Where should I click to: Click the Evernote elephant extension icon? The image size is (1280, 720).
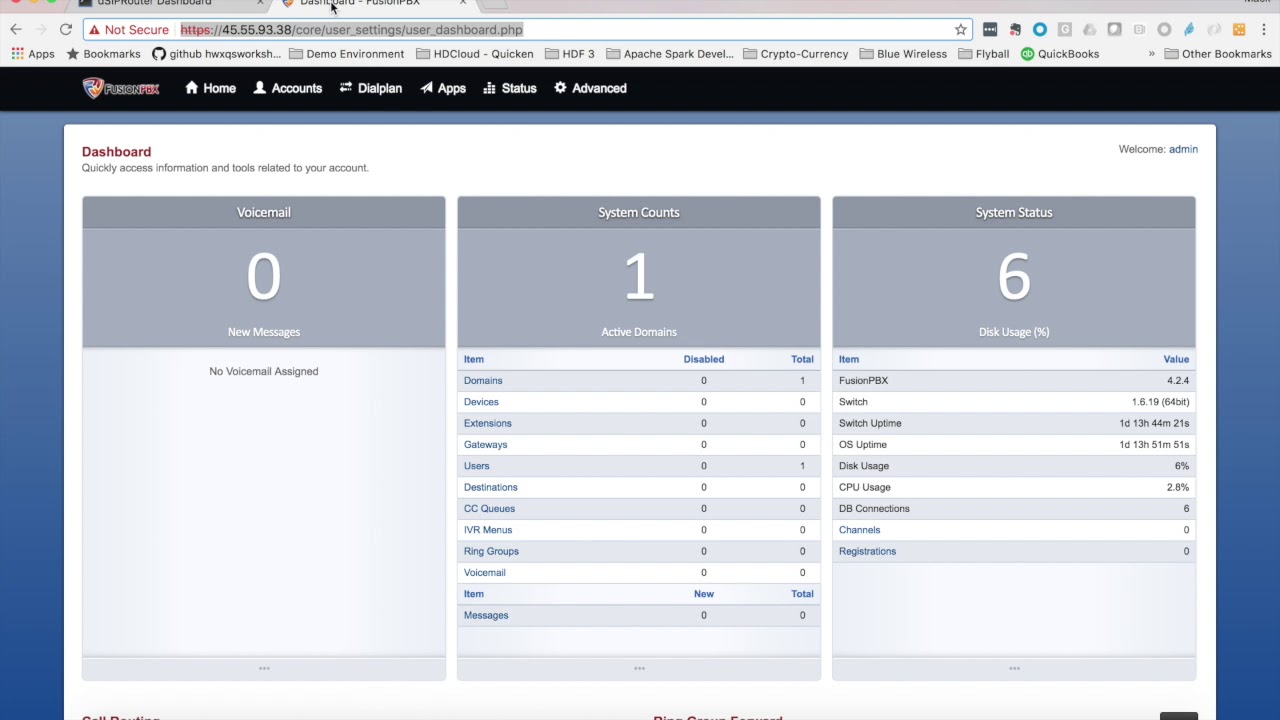tap(1015, 30)
